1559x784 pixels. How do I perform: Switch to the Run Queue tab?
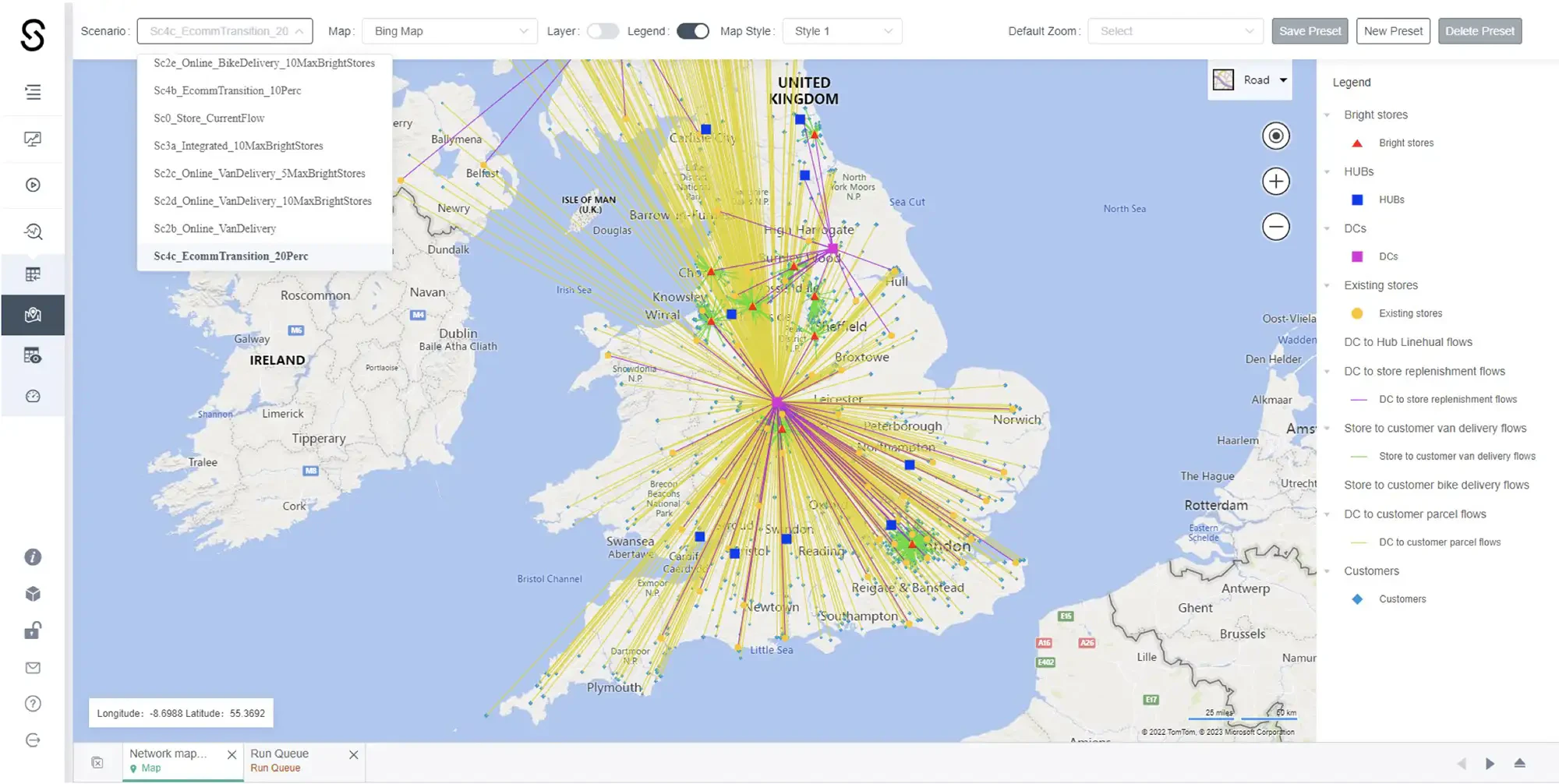(279, 754)
